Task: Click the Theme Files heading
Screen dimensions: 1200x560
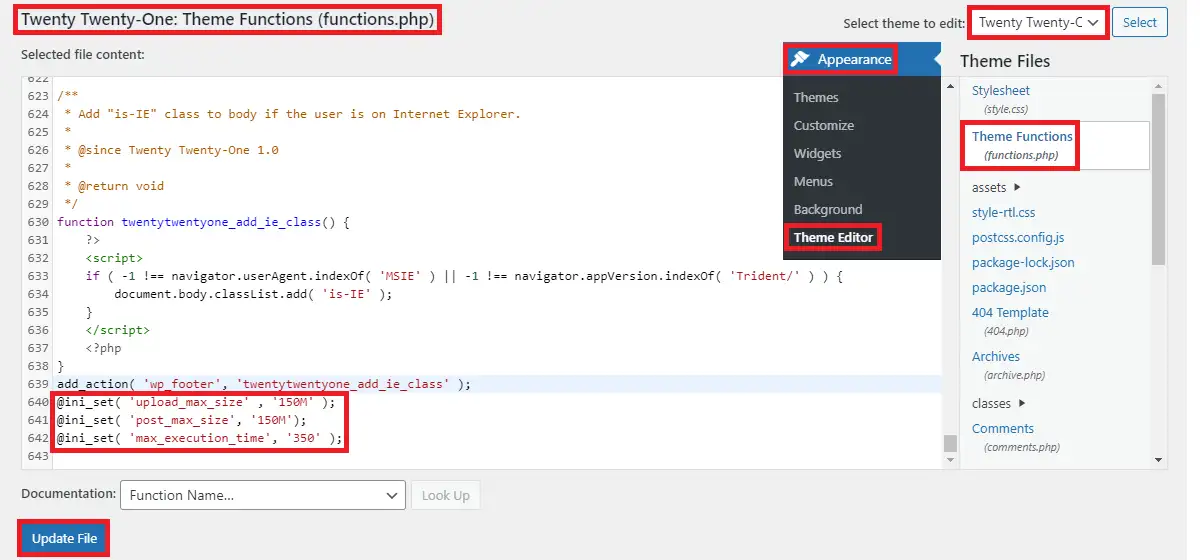Action: (x=1005, y=61)
